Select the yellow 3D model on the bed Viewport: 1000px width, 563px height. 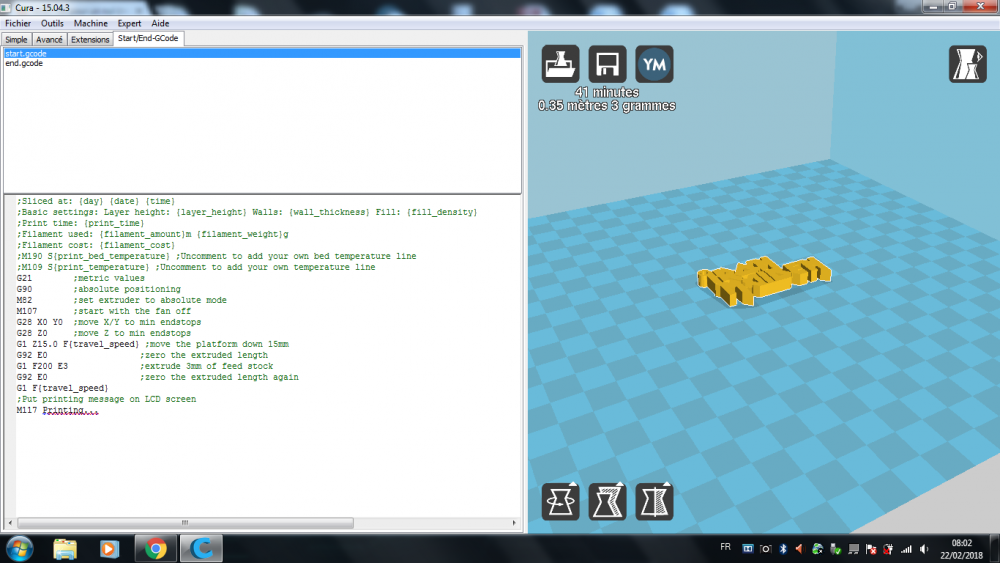click(x=763, y=281)
